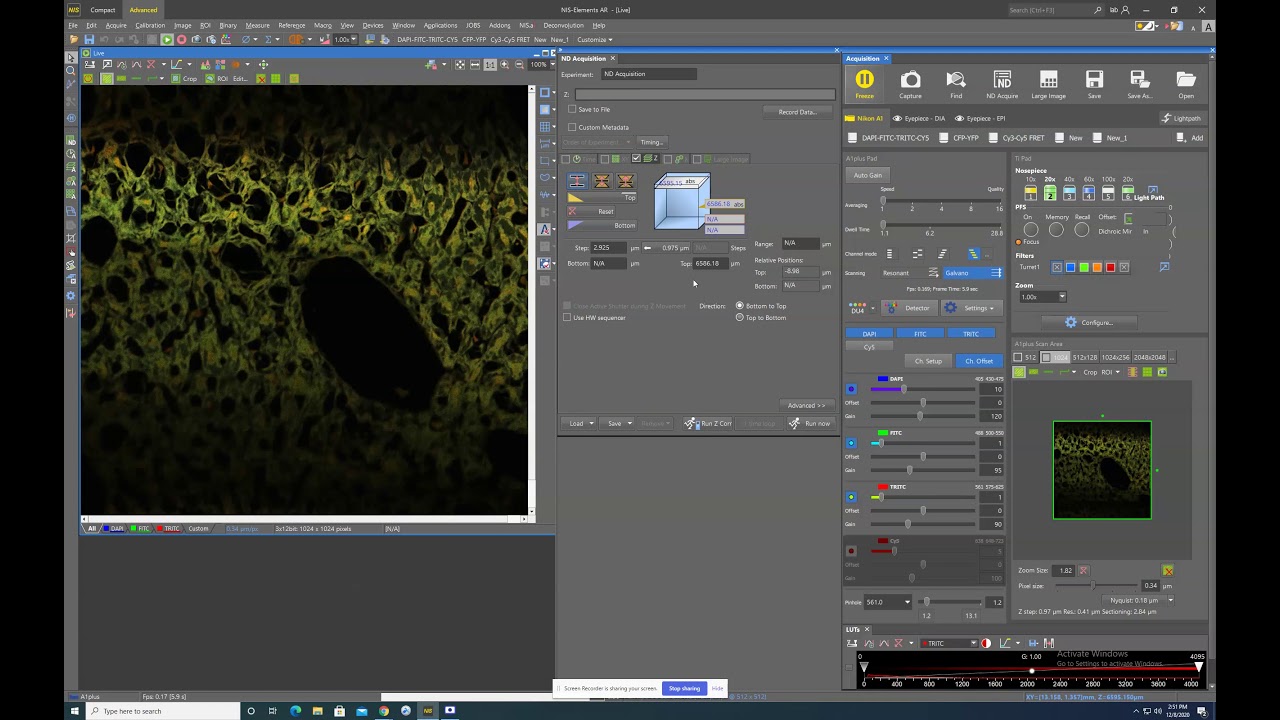
Task: Choose the red filter in Turret1
Action: click(x=1110, y=267)
